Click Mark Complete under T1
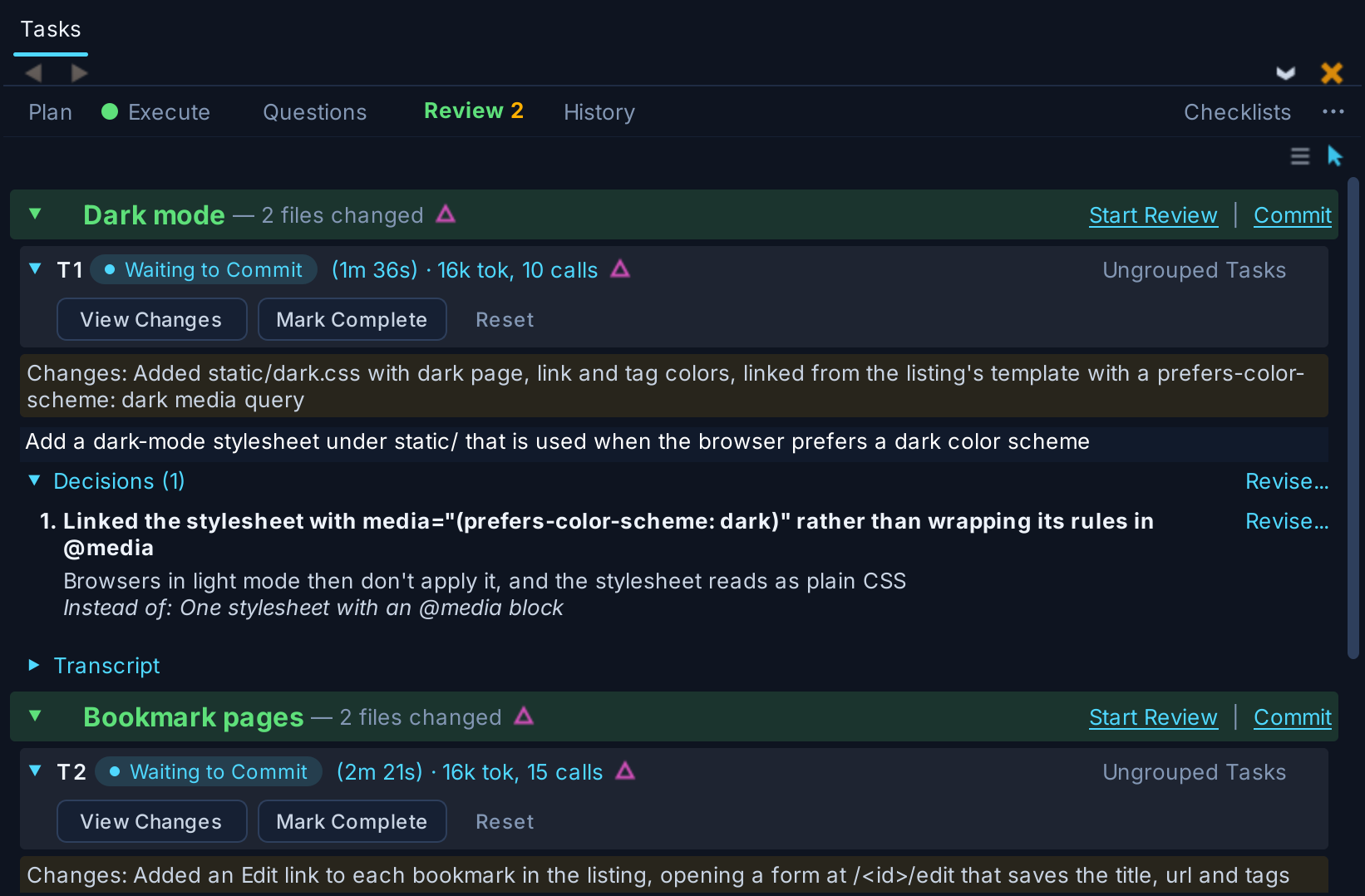Image resolution: width=1365 pixels, height=896 pixels. point(352,319)
